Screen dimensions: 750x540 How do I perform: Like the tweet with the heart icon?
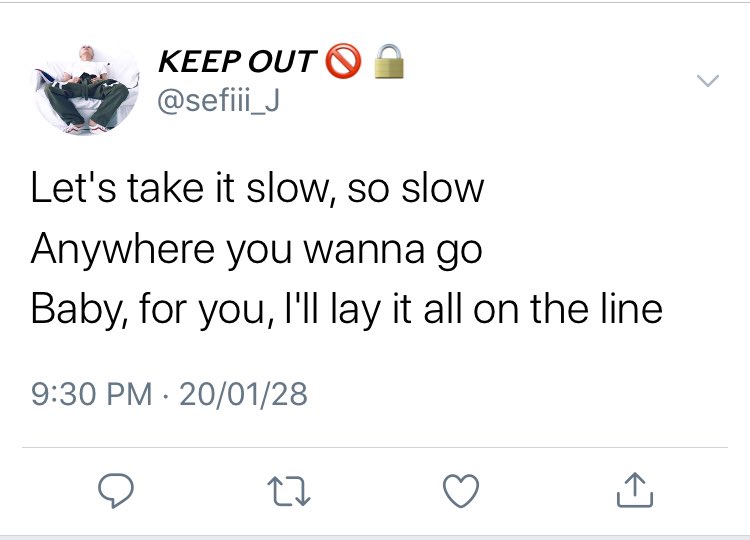pyautogui.click(x=461, y=491)
